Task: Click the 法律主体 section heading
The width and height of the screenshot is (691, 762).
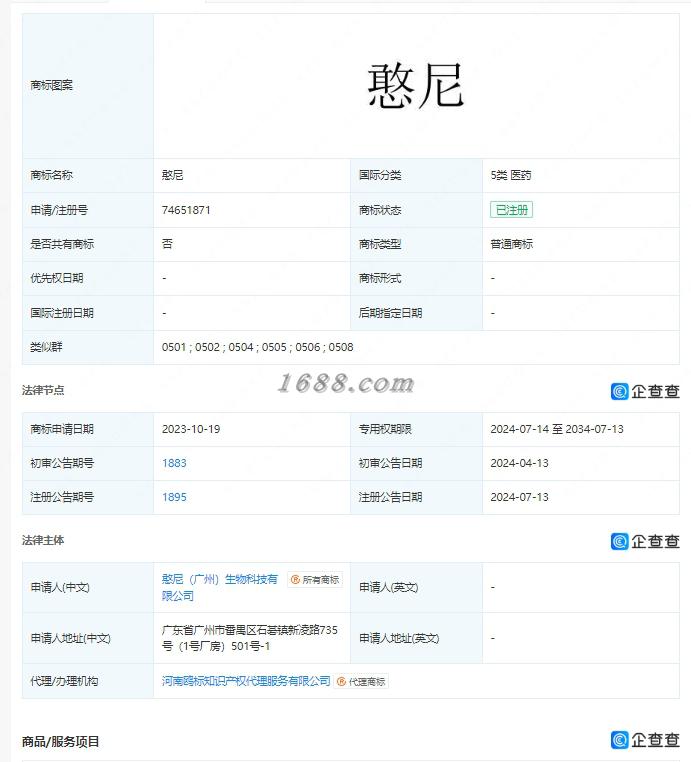Action: (43, 540)
